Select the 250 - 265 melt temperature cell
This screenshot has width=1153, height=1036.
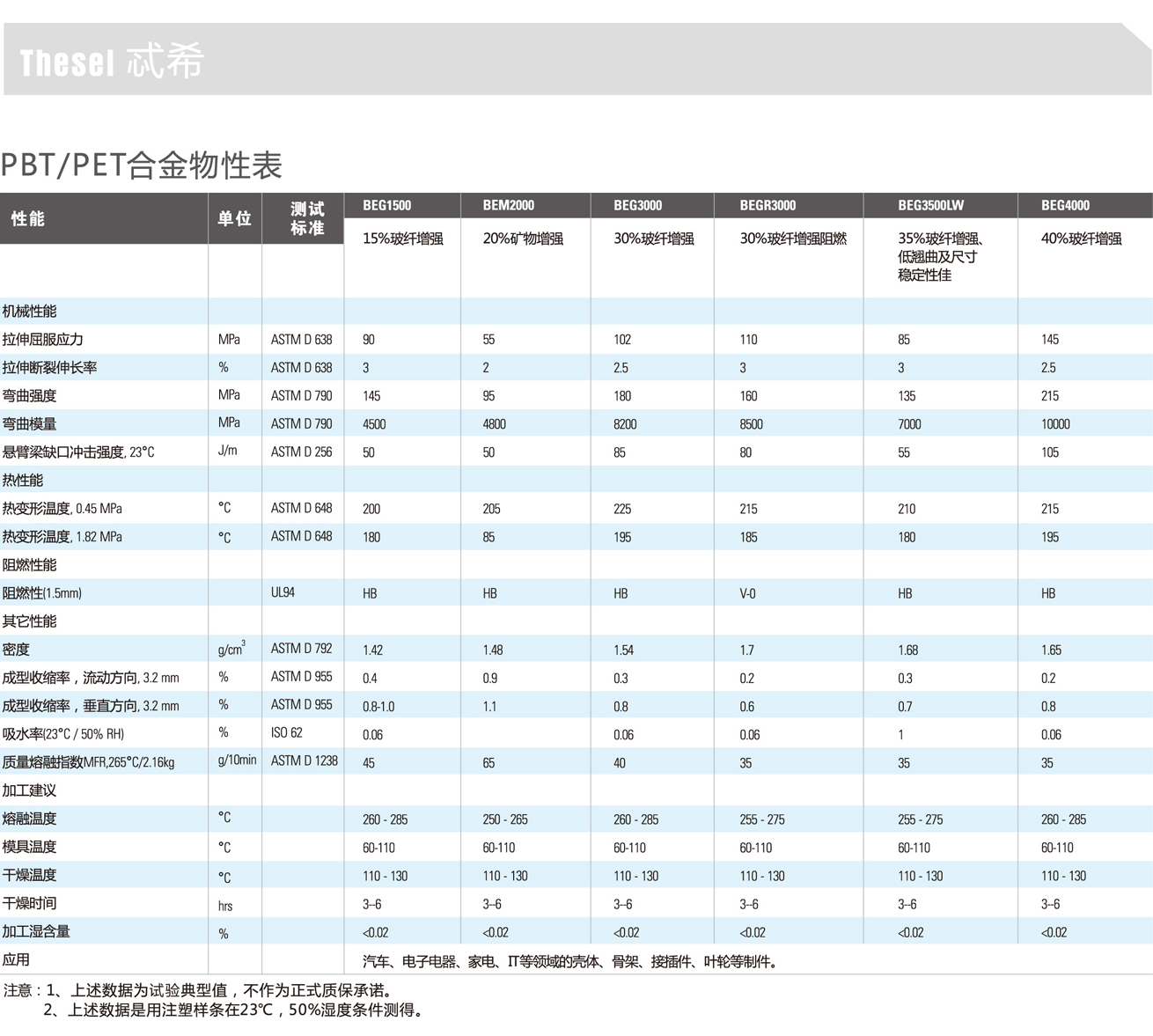[x=504, y=819]
